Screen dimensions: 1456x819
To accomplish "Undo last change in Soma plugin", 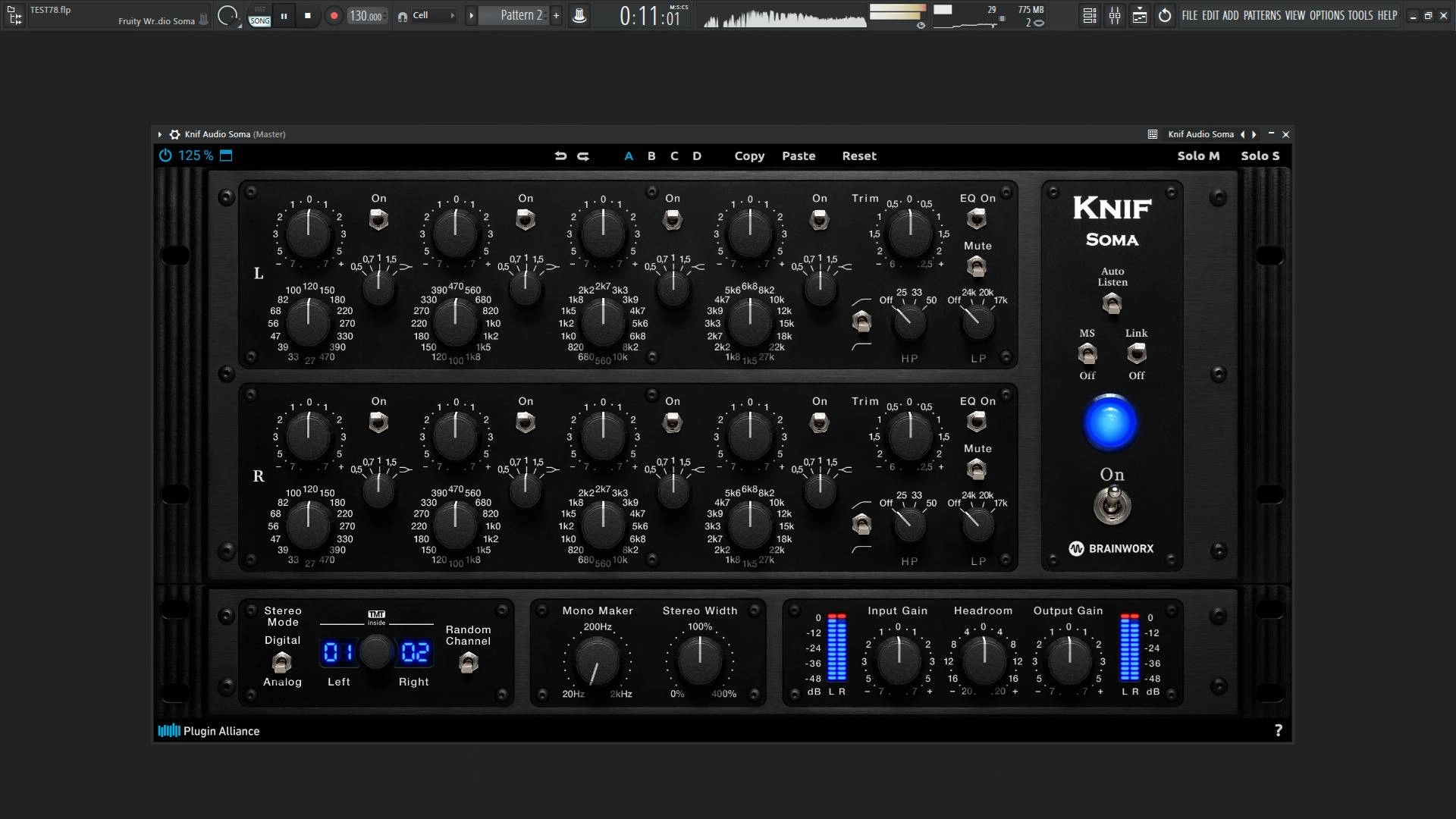I will click(560, 155).
